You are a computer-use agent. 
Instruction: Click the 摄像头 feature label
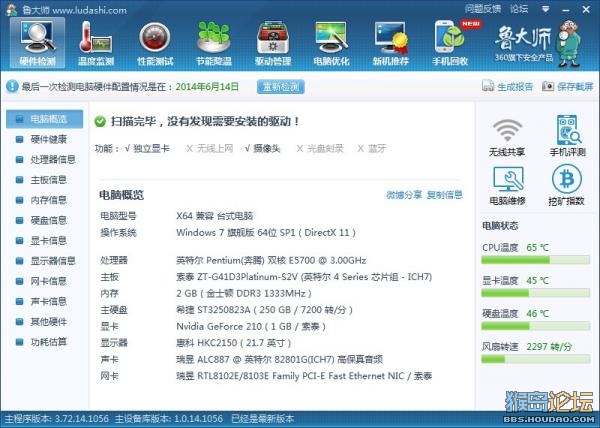(x=266, y=148)
